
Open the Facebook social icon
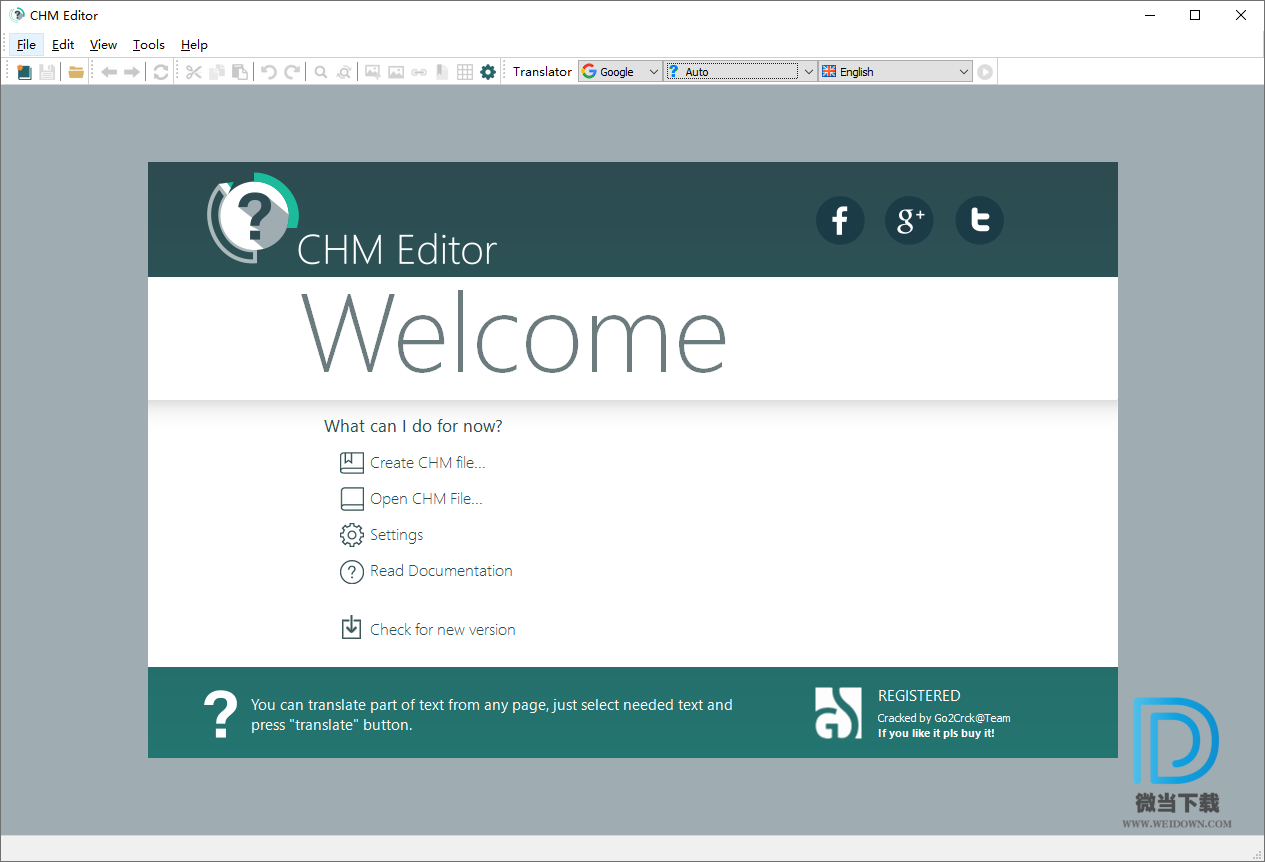click(840, 220)
